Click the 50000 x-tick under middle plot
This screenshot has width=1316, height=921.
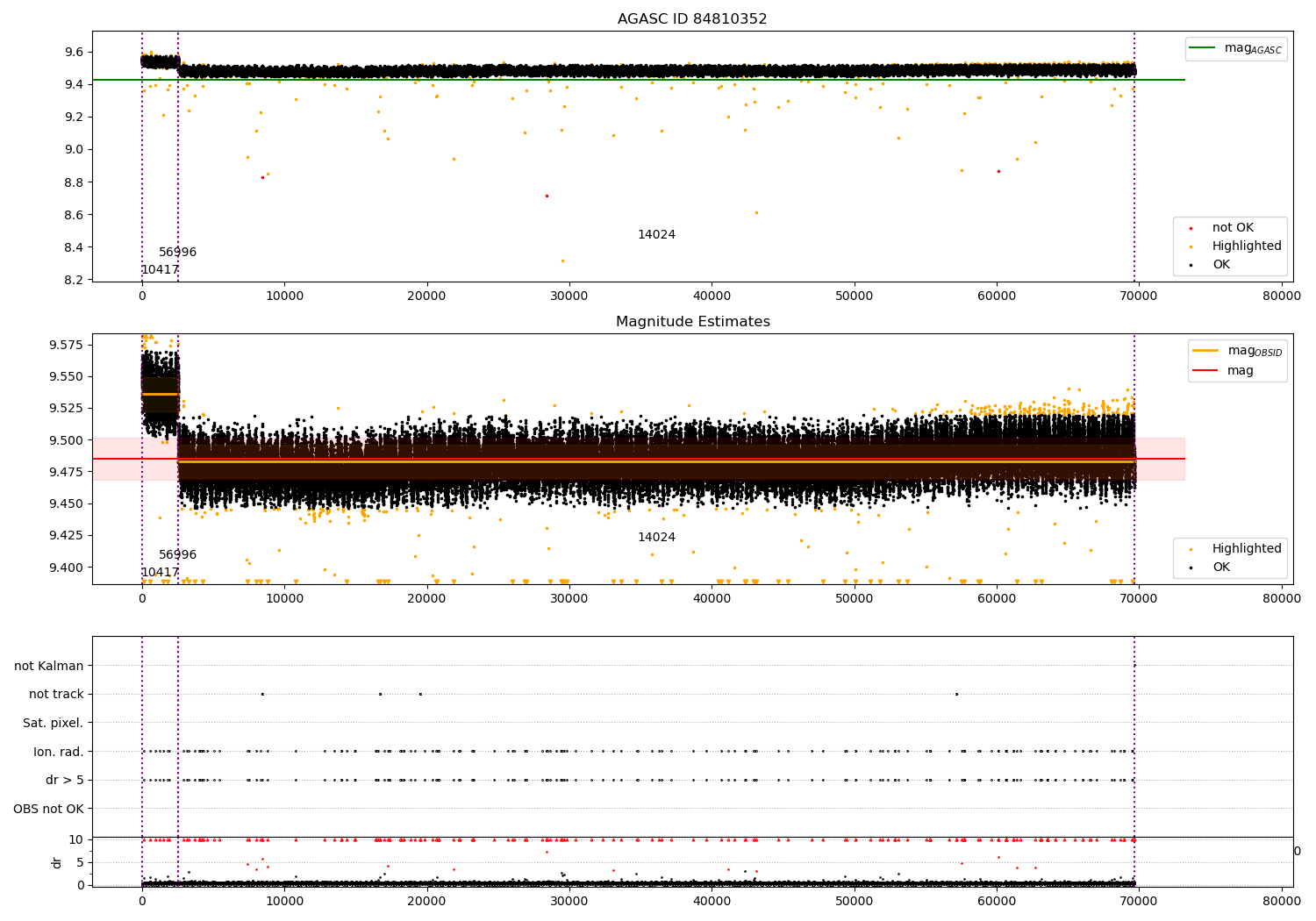(854, 599)
